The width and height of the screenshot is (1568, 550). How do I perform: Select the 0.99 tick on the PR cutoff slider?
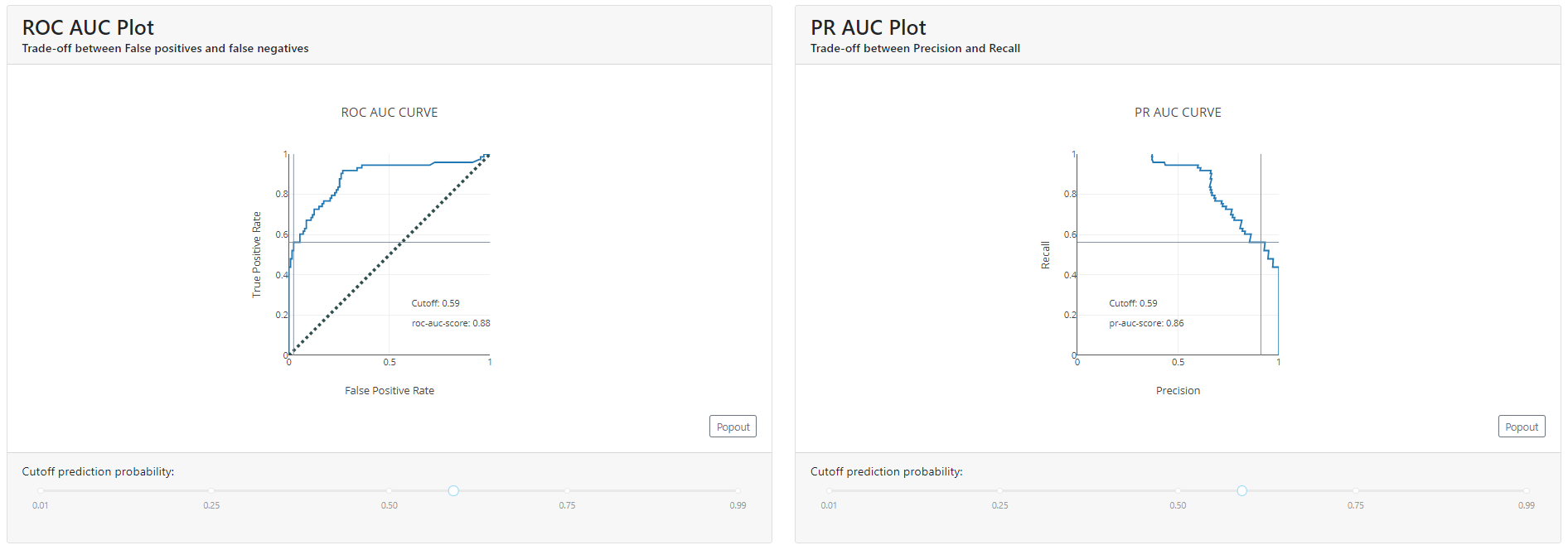point(1527,490)
